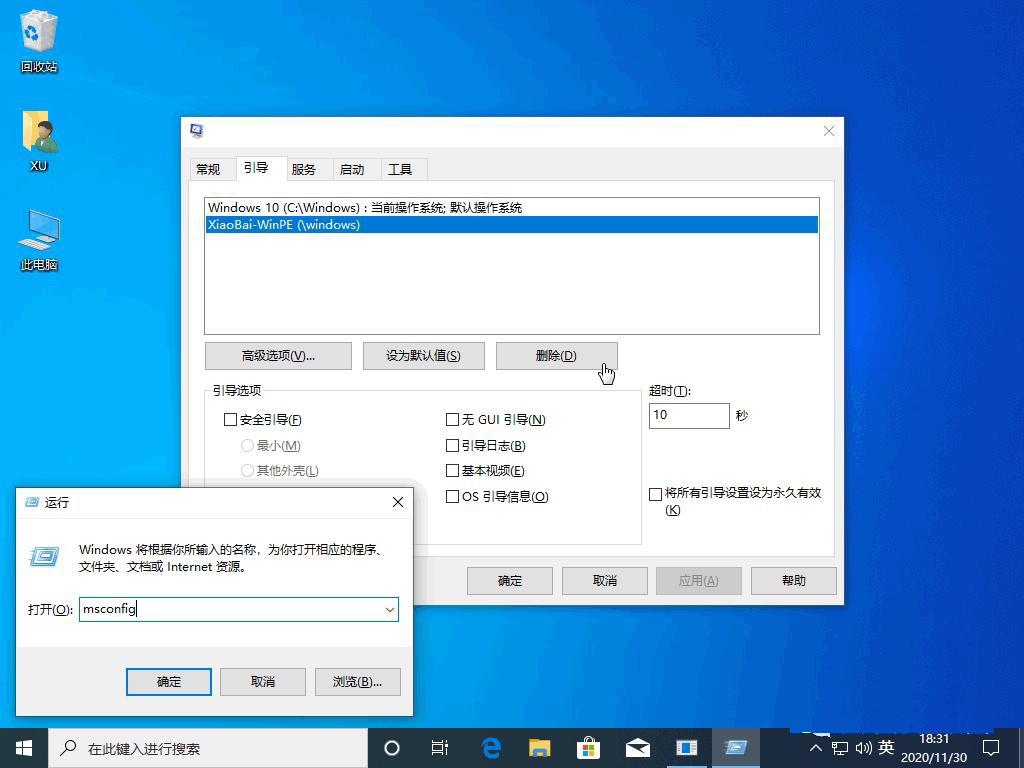Open the Recycle Bin desktop icon
The width and height of the screenshot is (1024, 768).
coord(39,40)
